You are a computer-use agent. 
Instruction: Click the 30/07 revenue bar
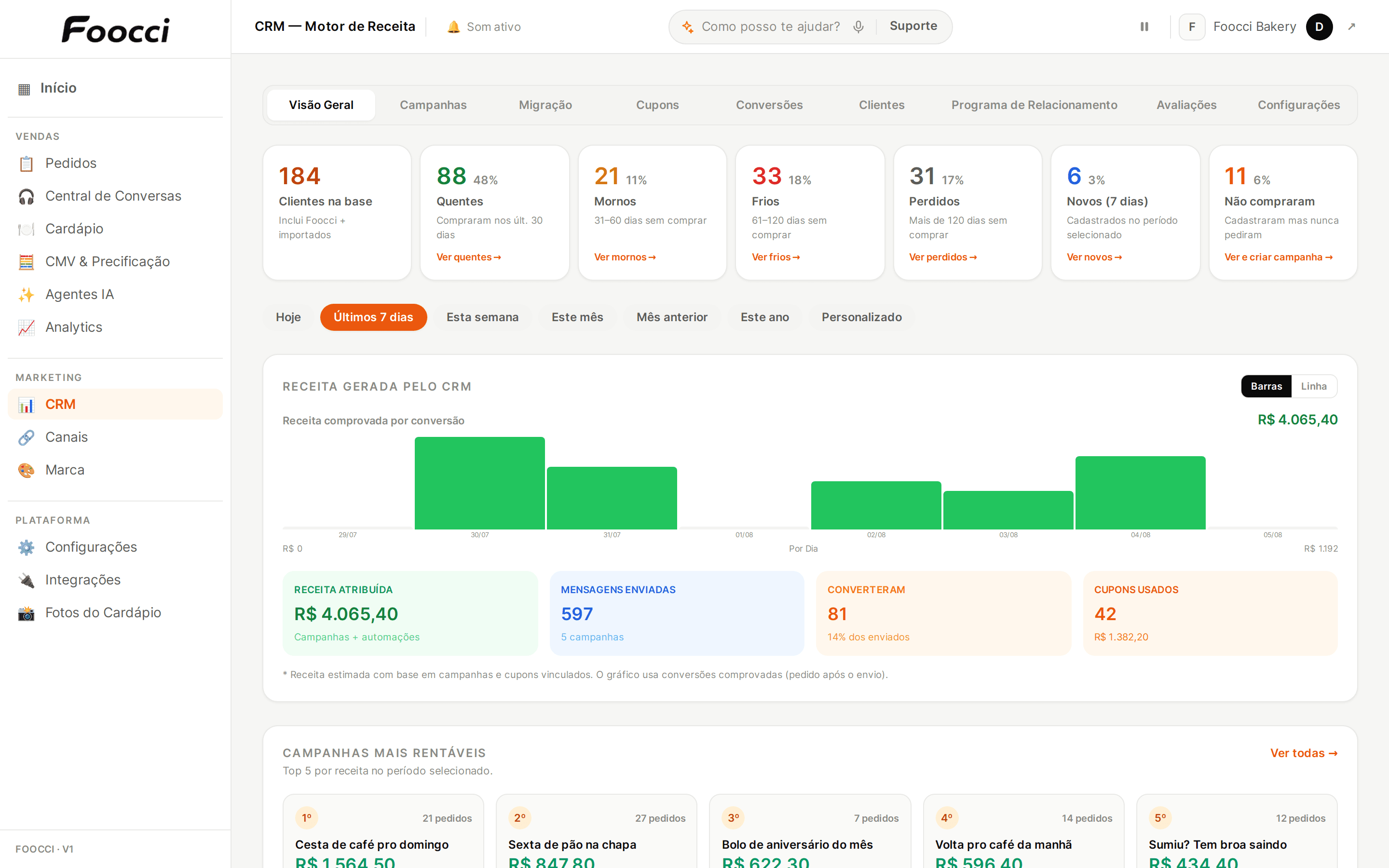479,483
